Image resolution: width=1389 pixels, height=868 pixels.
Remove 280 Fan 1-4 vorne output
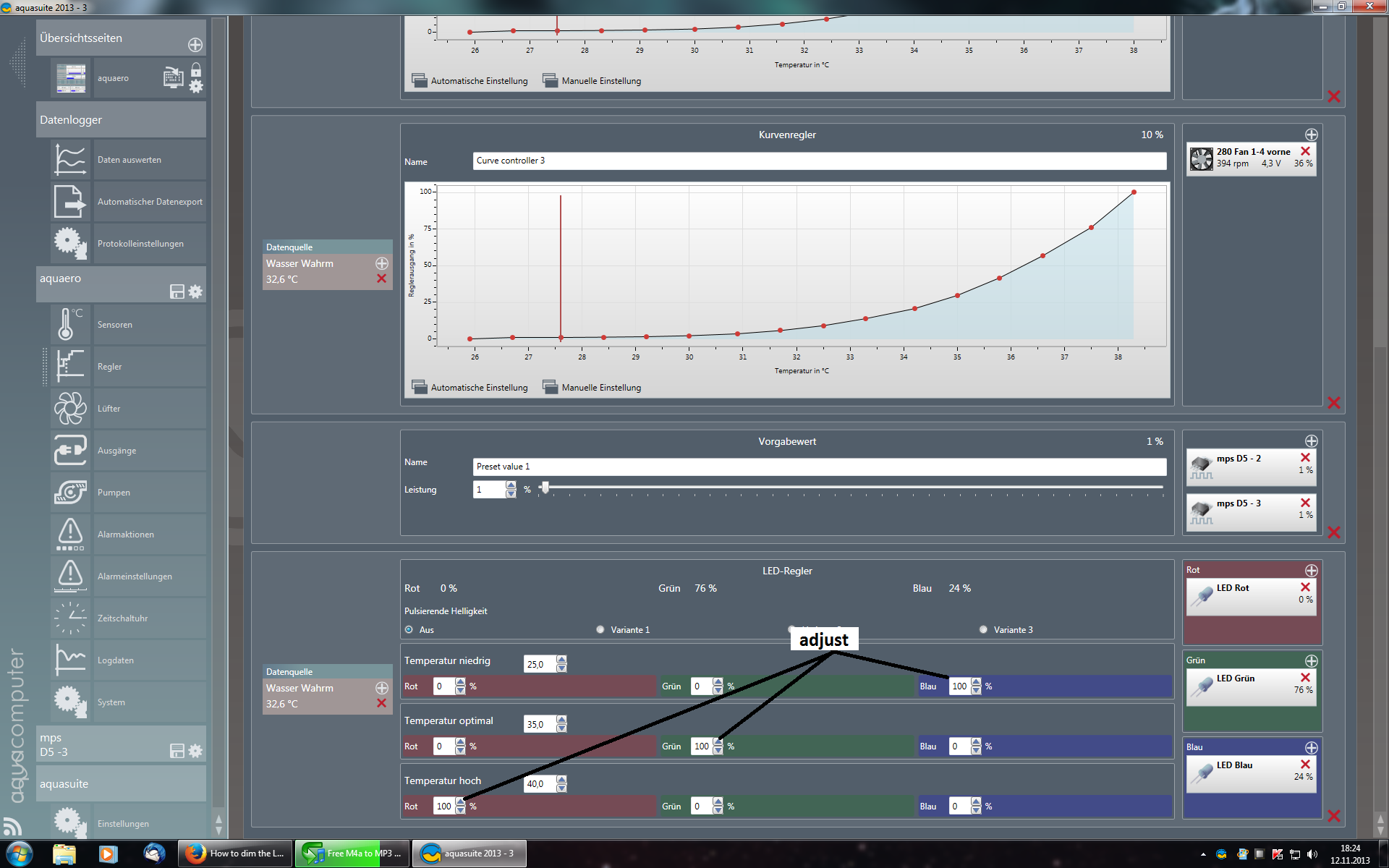click(1305, 151)
